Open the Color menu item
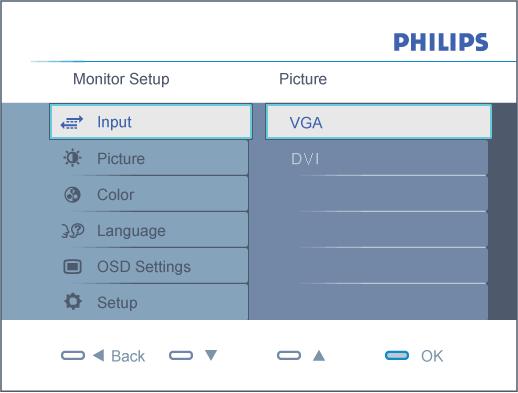 pos(150,194)
